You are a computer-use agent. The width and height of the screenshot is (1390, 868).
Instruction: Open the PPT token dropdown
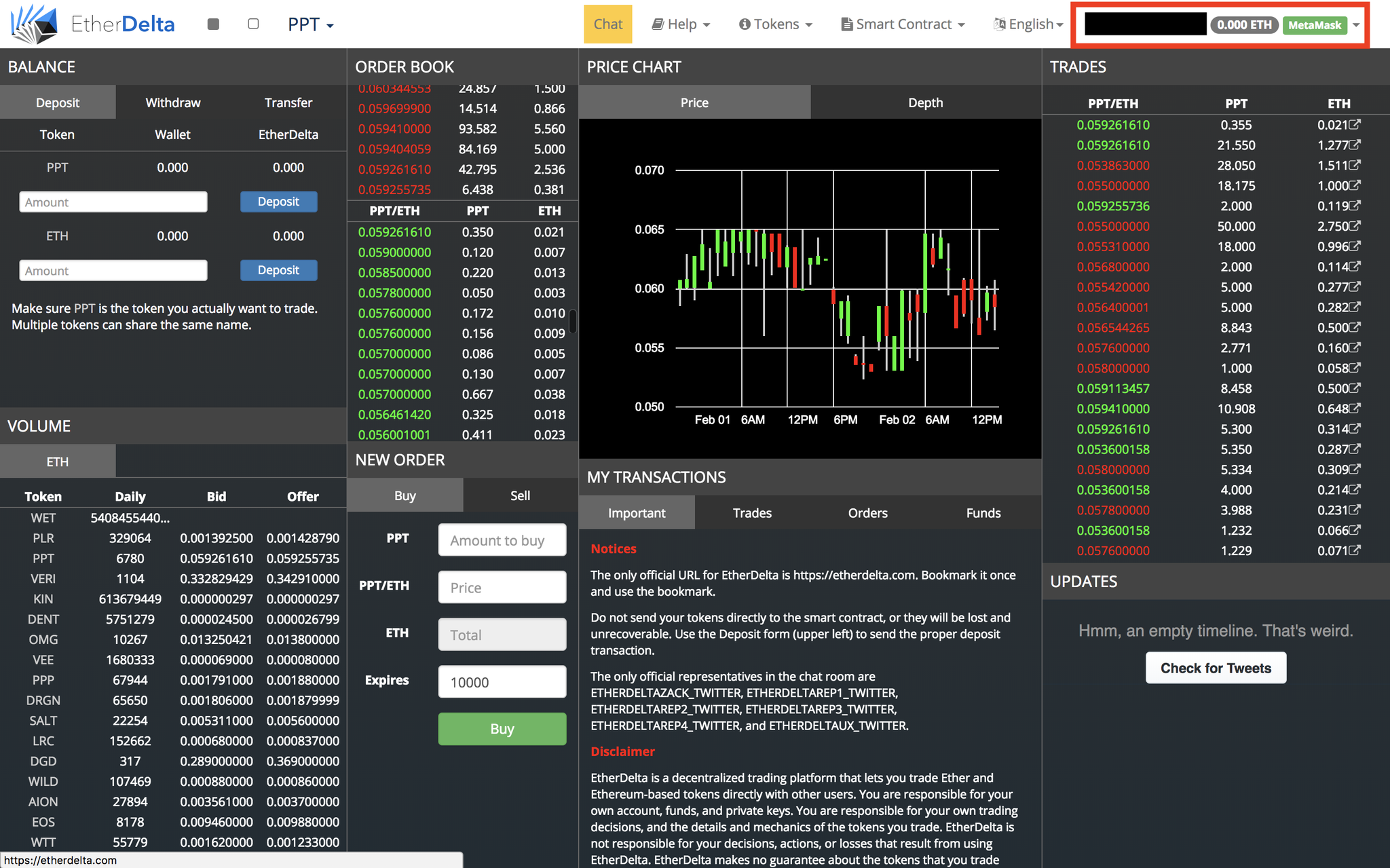310,25
